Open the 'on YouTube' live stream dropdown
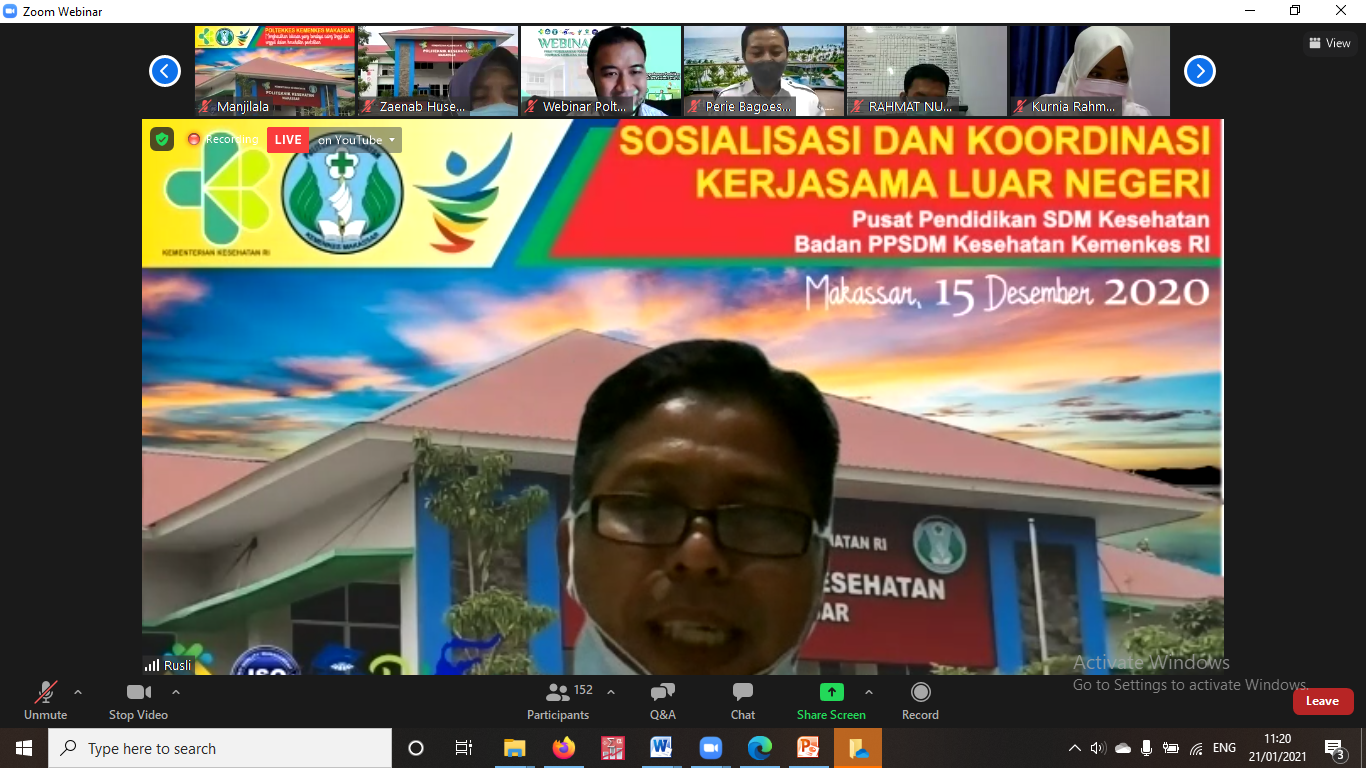Image resolution: width=1366 pixels, height=768 pixels. 356,140
